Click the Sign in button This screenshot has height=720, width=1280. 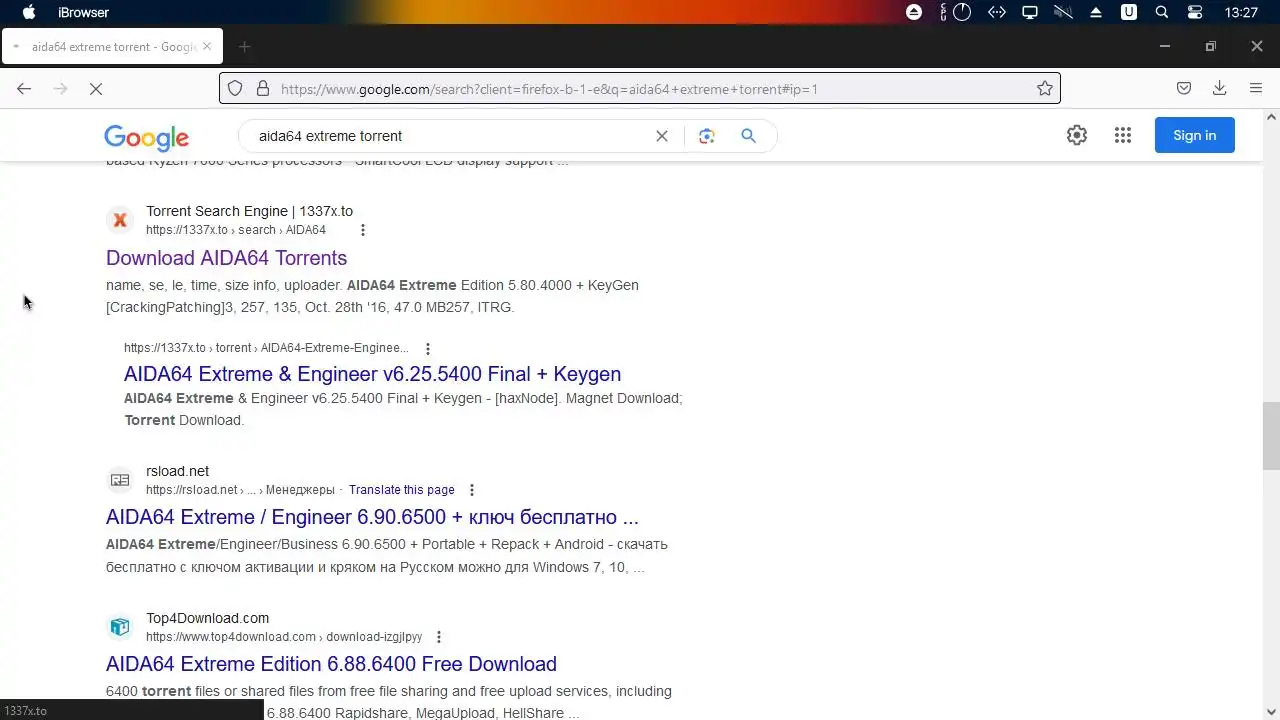[x=1195, y=135]
